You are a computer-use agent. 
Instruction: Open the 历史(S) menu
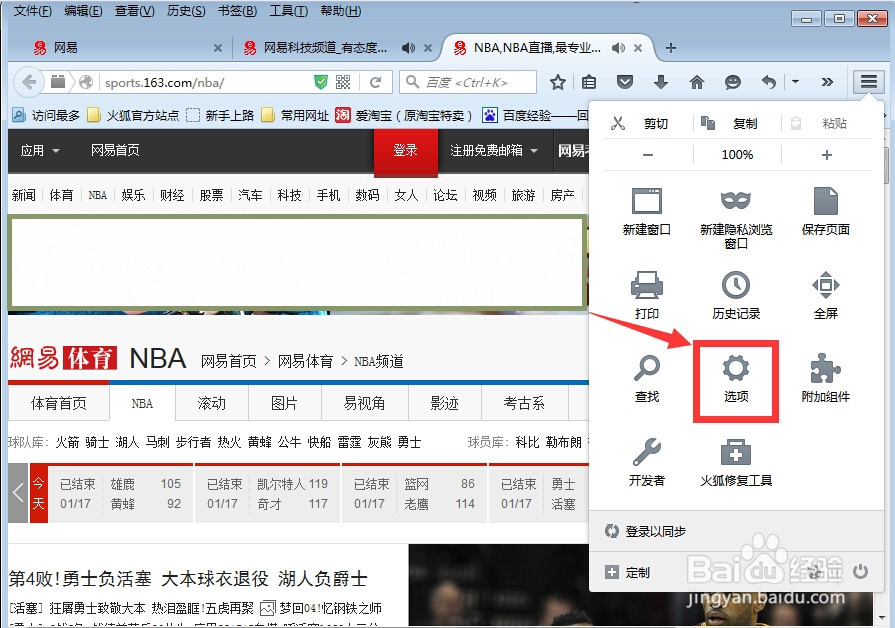186,11
